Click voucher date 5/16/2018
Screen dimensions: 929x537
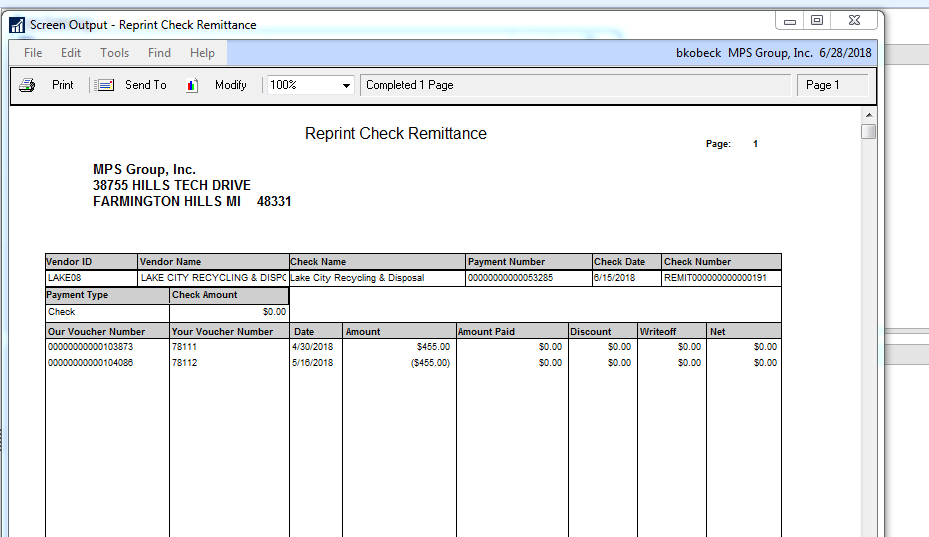click(x=313, y=362)
